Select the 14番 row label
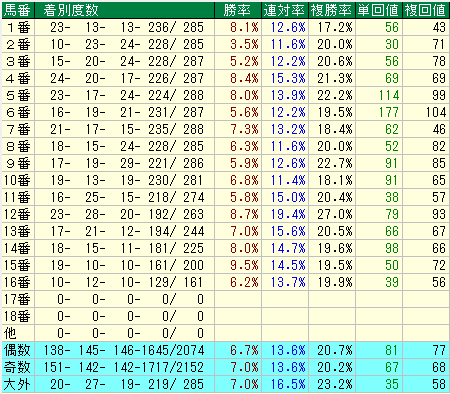Image resolution: width=450 pixels, height=394 pixels. pos(17,248)
